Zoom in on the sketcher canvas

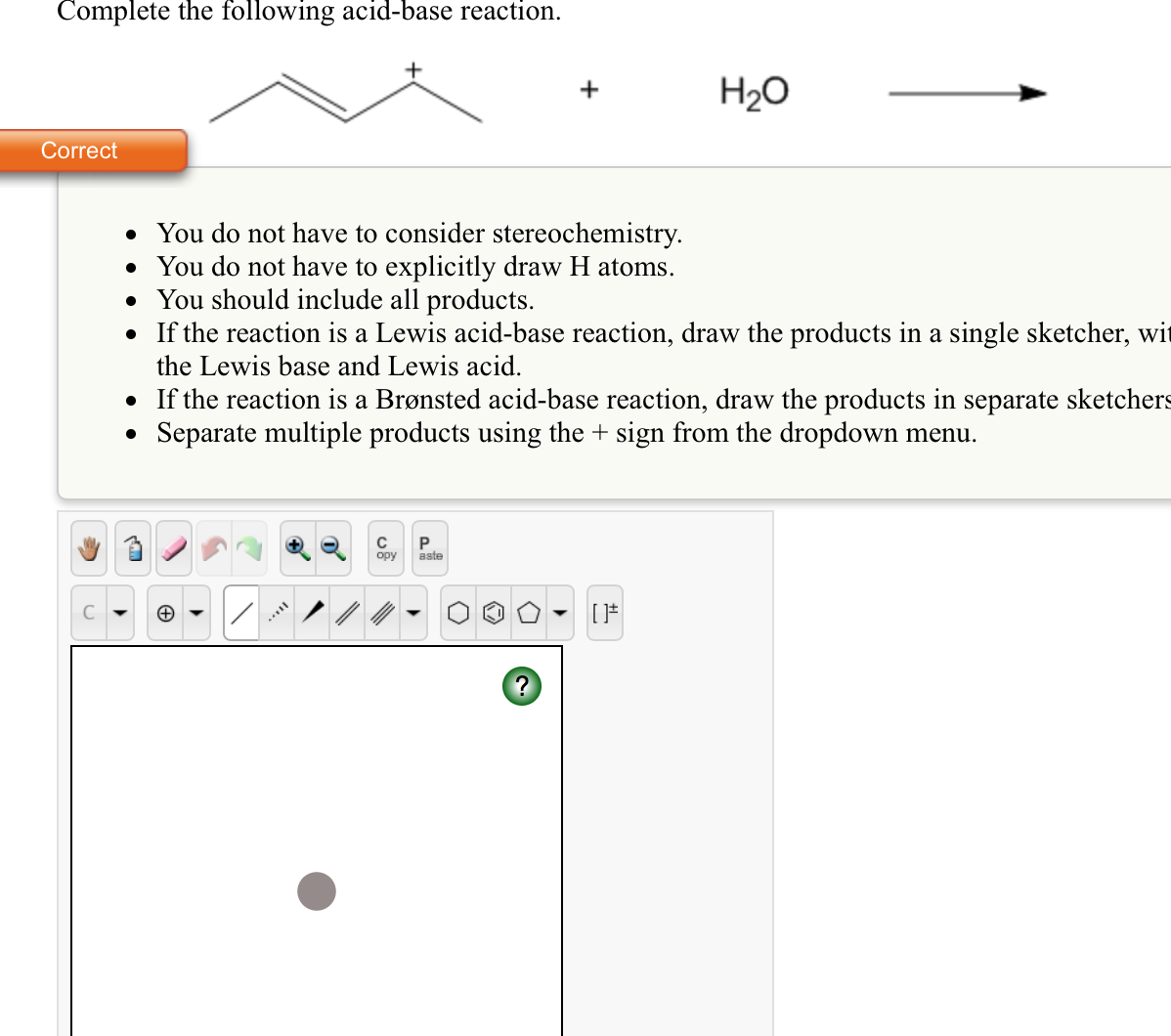click(297, 548)
